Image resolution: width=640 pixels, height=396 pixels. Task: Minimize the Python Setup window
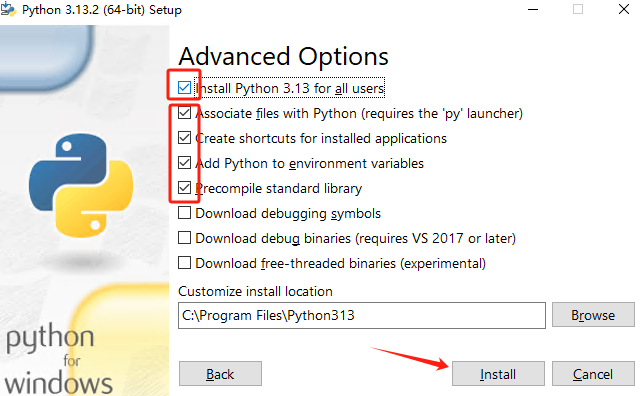pos(533,9)
